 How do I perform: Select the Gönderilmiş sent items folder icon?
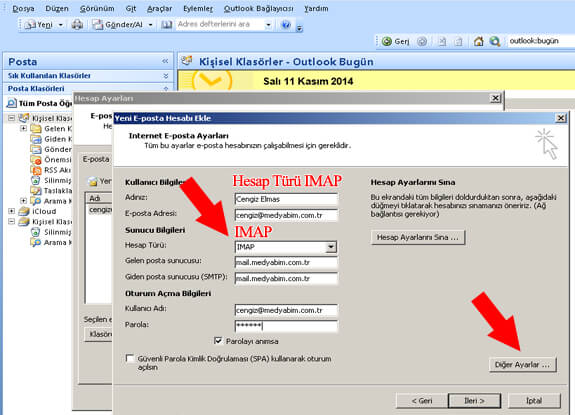pos(36,149)
